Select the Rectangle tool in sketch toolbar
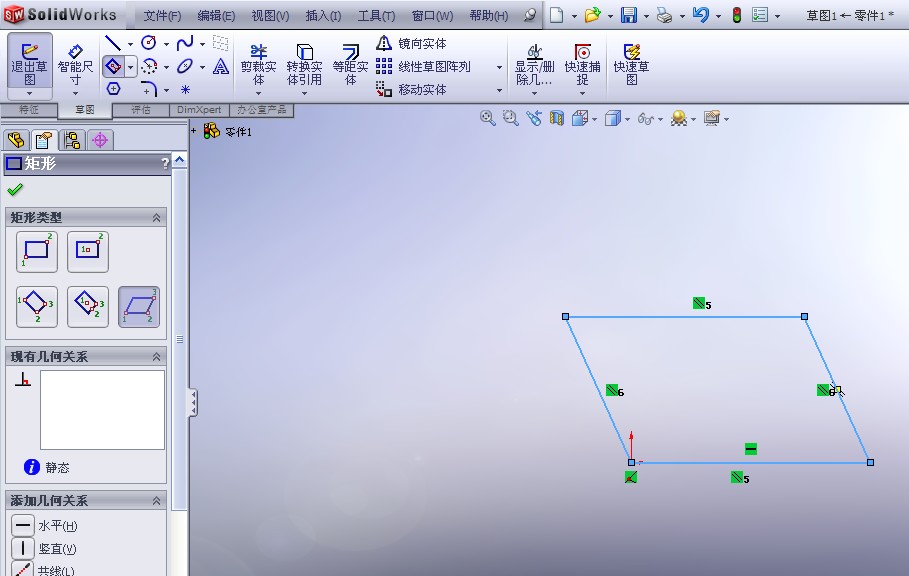Viewport: 909px width, 576px height. point(114,67)
